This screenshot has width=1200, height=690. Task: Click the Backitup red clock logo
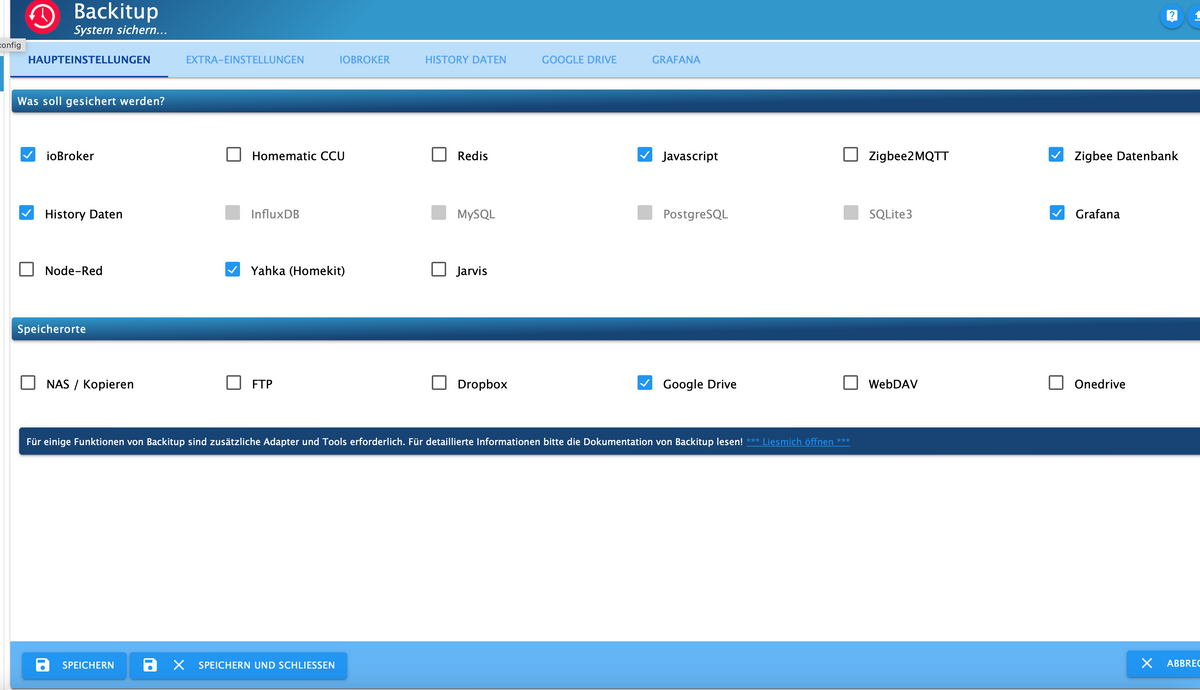pos(42,18)
